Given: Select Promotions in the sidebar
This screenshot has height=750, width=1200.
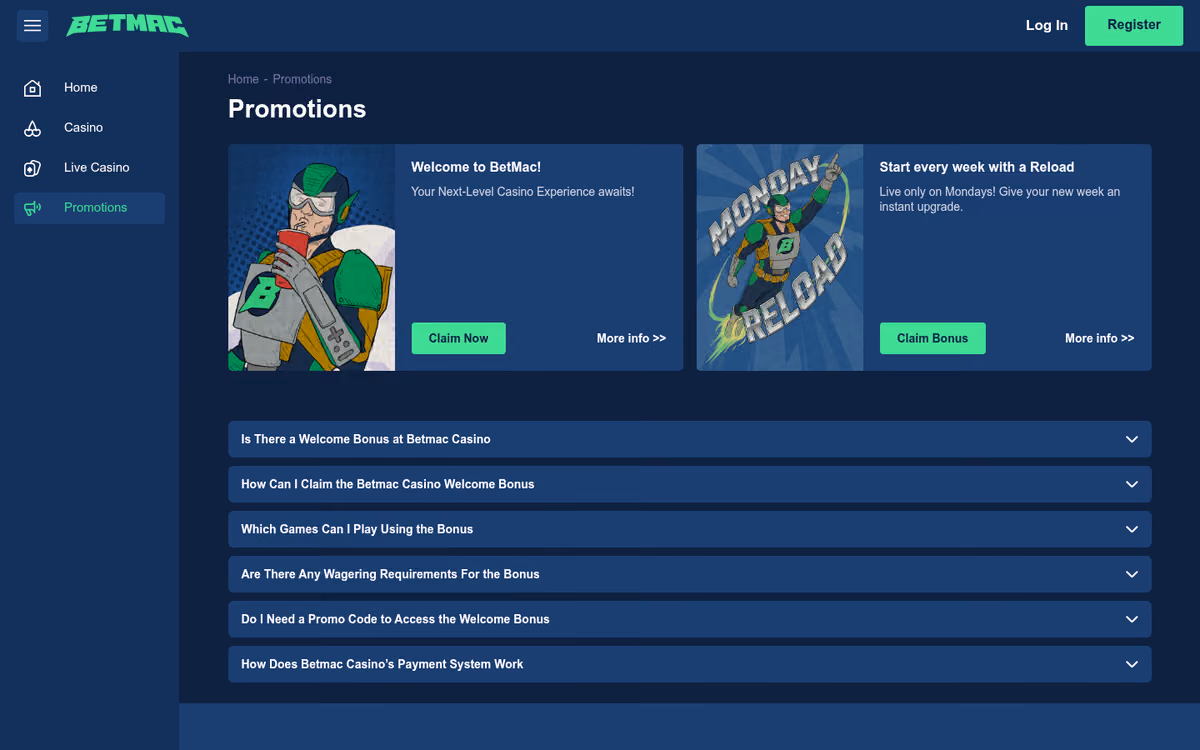Looking at the screenshot, I should point(89,208).
